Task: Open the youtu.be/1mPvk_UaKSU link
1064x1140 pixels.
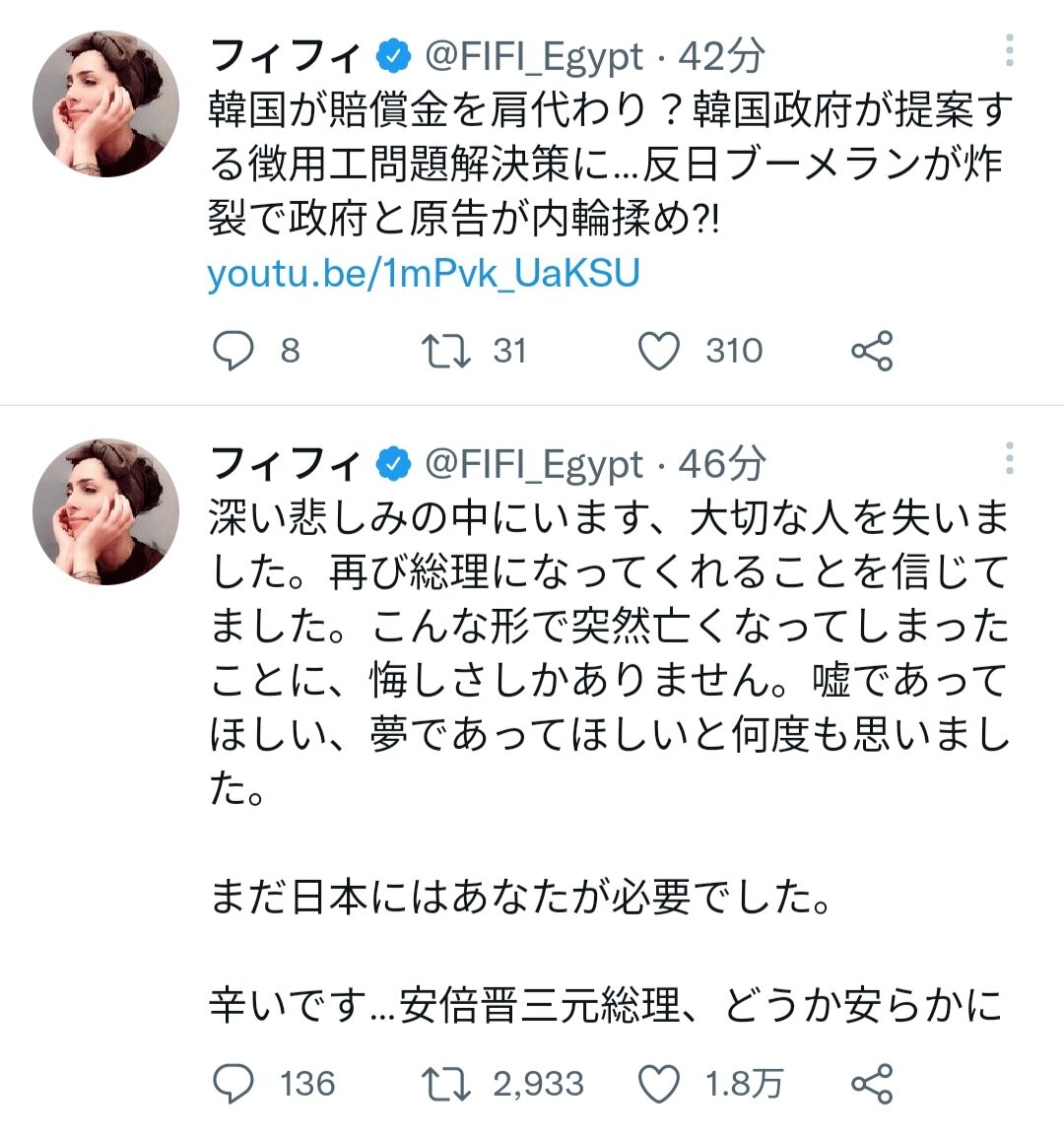Action: [x=424, y=273]
